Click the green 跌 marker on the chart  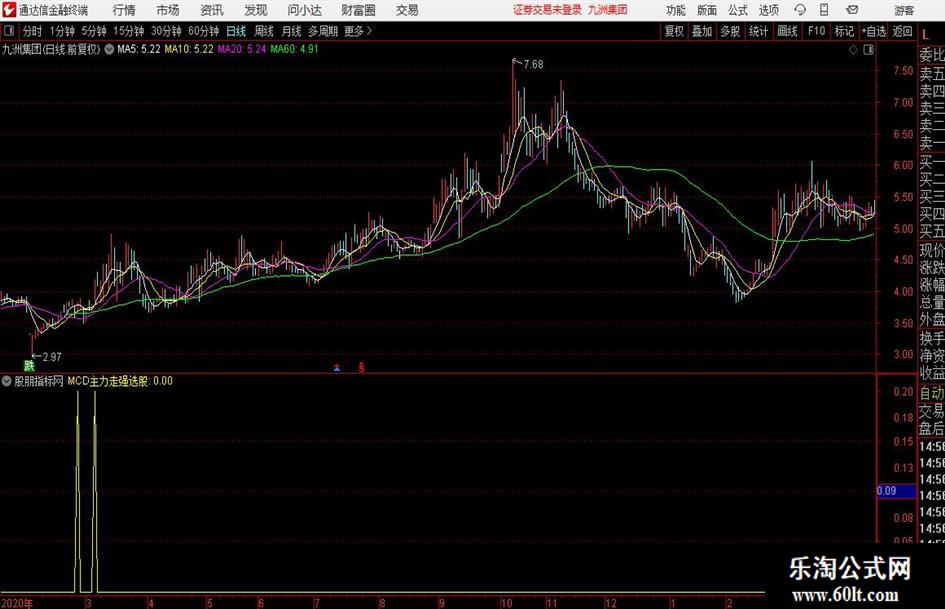(29, 365)
